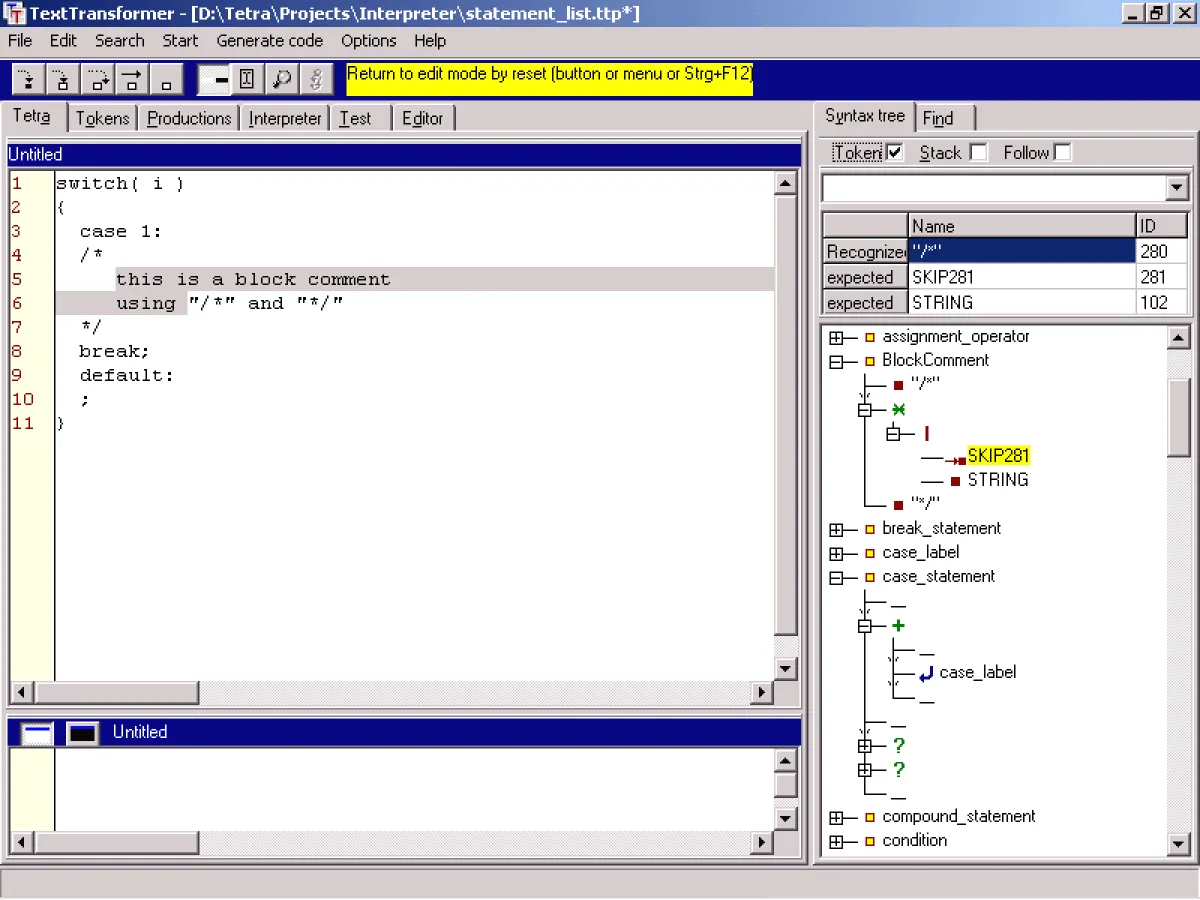Click the stop/break square toolbar icon
Screen dimensions: 1200x900
165,79
